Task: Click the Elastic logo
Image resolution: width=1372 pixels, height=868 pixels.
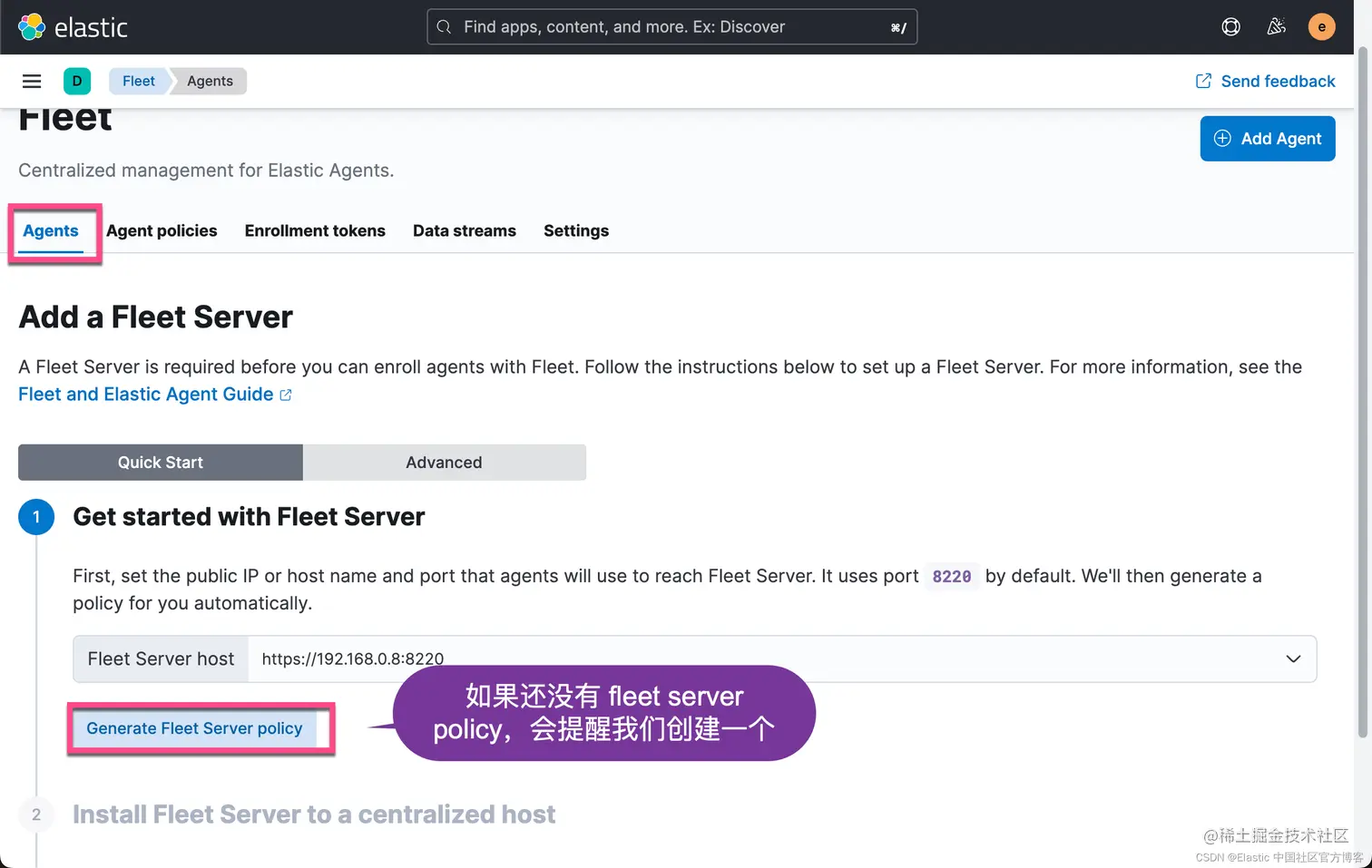Action: (x=73, y=27)
